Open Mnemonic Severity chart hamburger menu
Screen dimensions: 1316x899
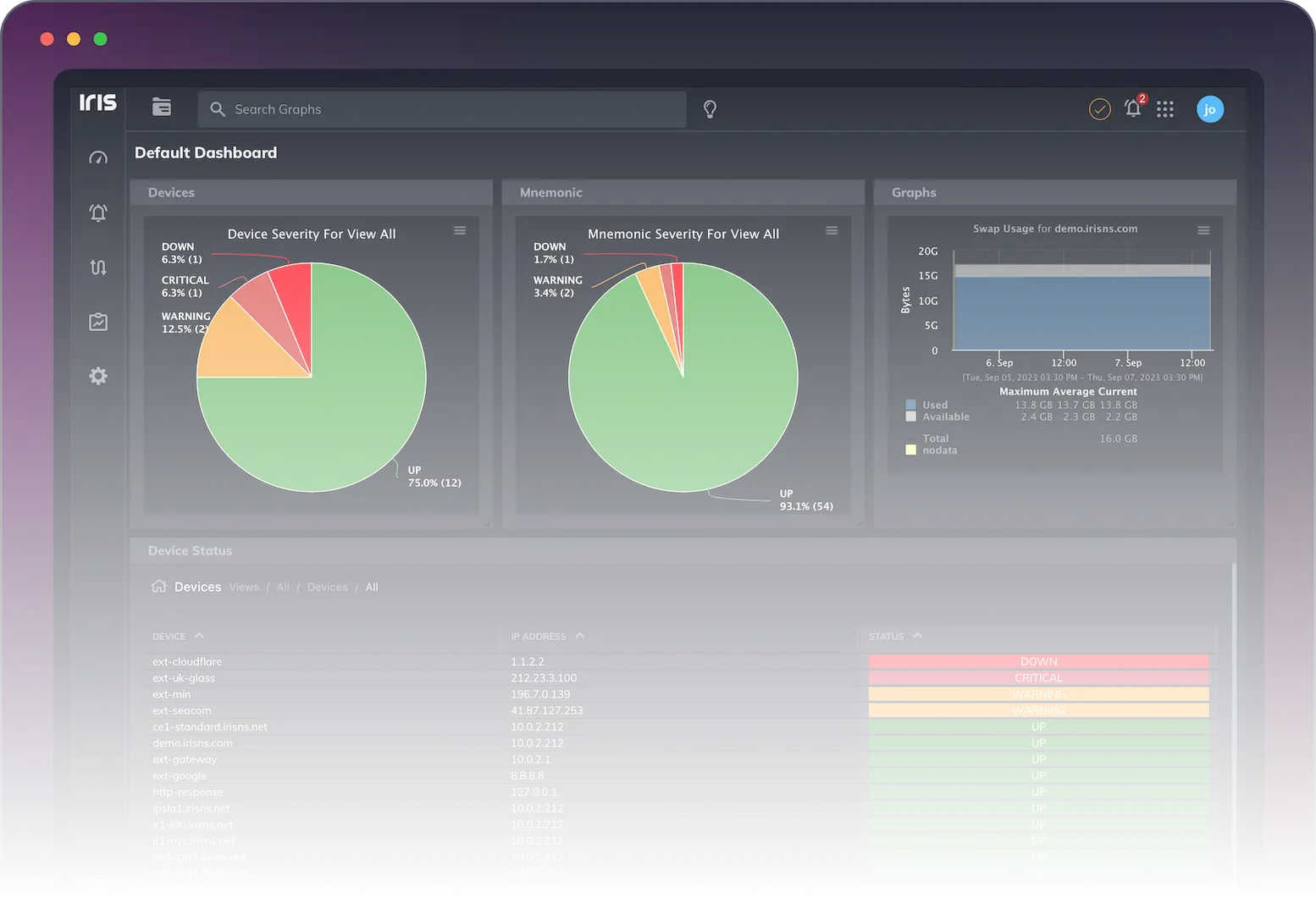click(x=832, y=231)
